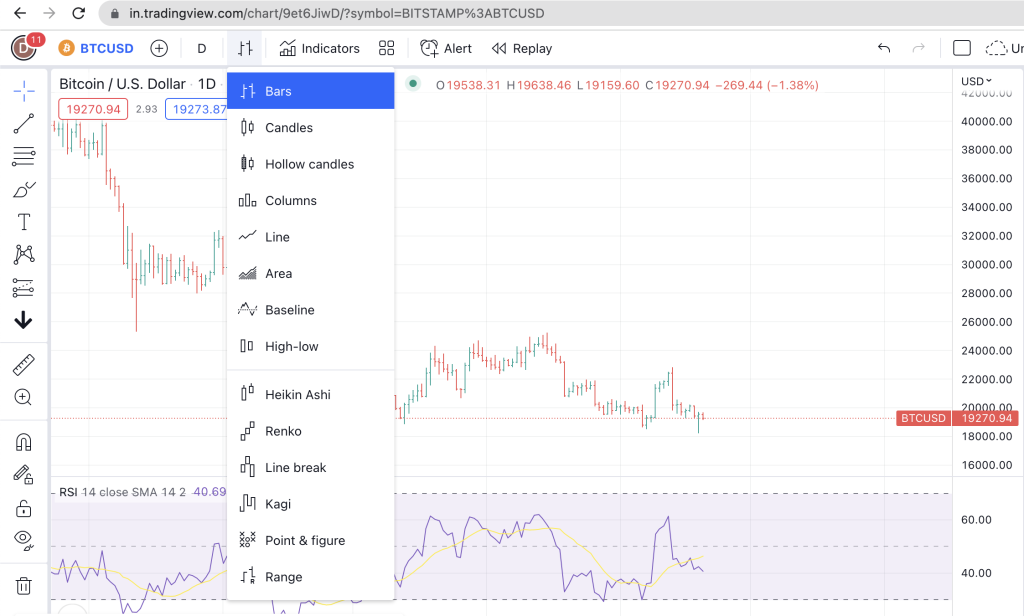Click the 40000.00 price scale axis
This screenshot has width=1024, height=616.
click(x=986, y=122)
